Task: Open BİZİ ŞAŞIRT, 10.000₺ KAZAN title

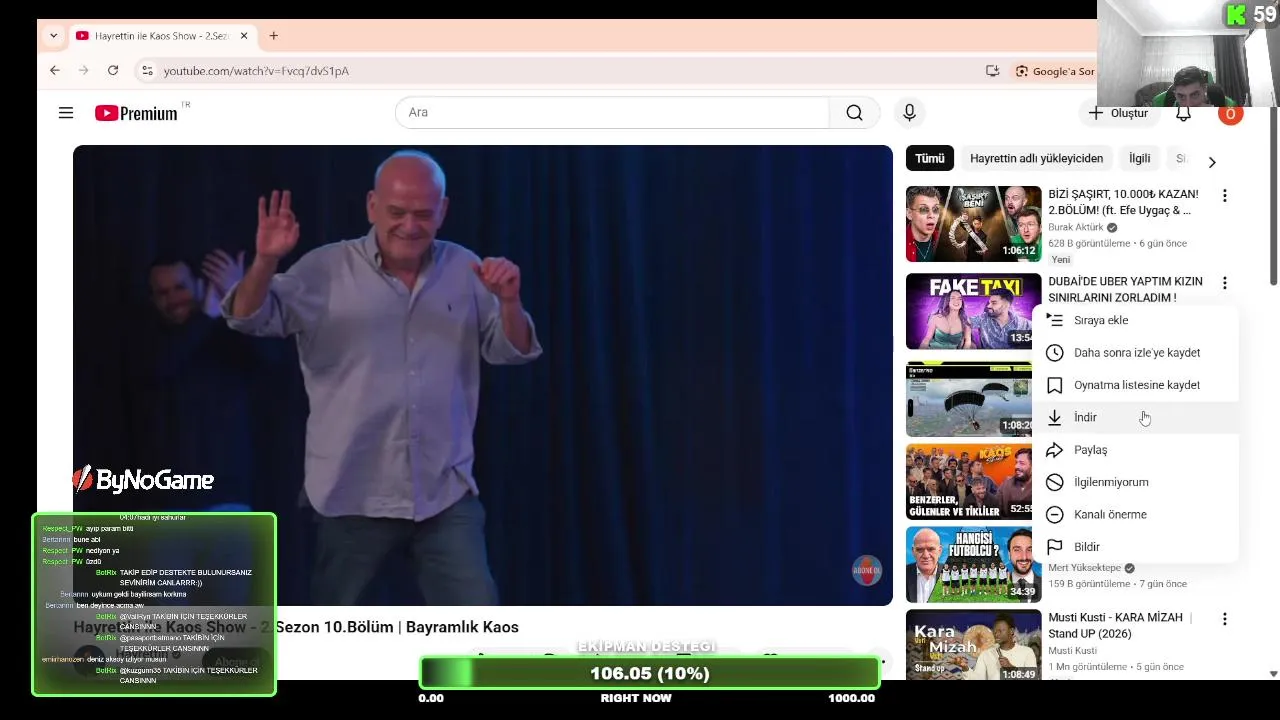Action: pyautogui.click(x=1123, y=202)
